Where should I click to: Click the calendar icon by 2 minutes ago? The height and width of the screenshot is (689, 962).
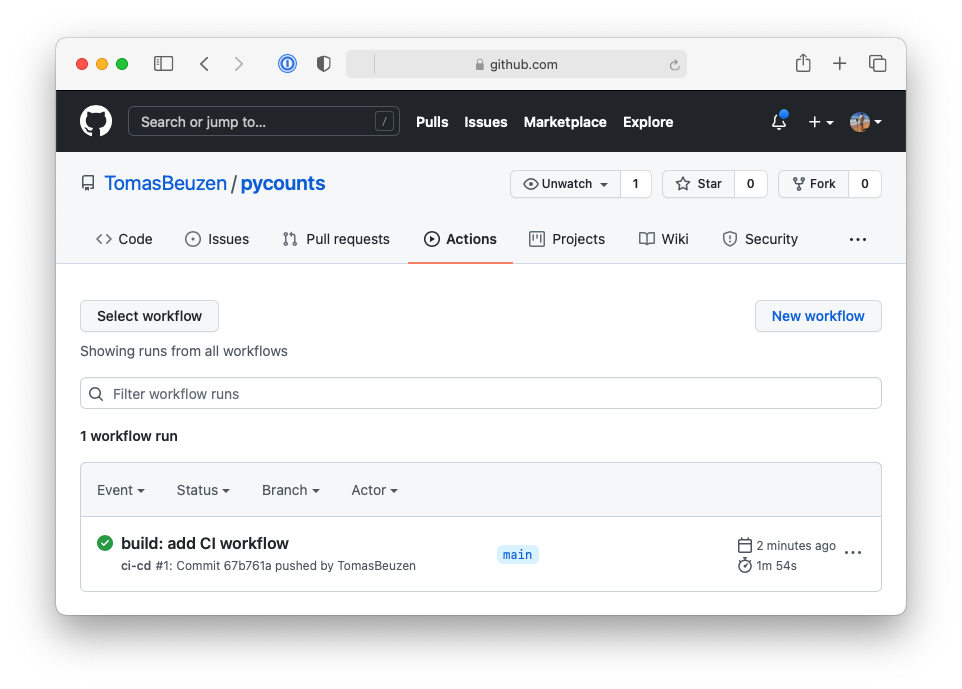click(745, 545)
